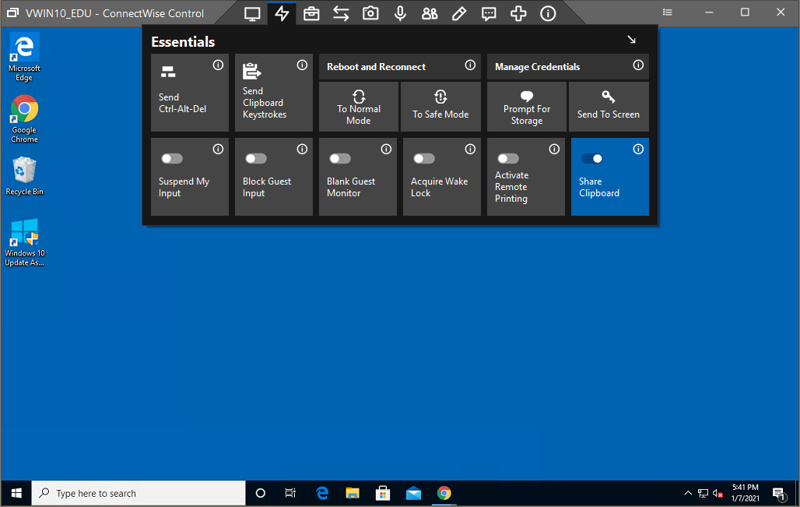This screenshot has width=800, height=507.
Task: Disable Share Clipboard switch
Action: tap(592, 159)
